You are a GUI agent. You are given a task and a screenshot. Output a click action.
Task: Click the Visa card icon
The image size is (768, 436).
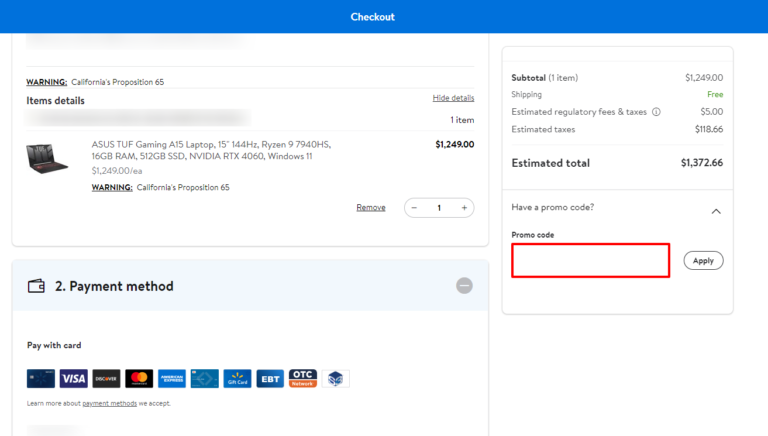coord(73,379)
